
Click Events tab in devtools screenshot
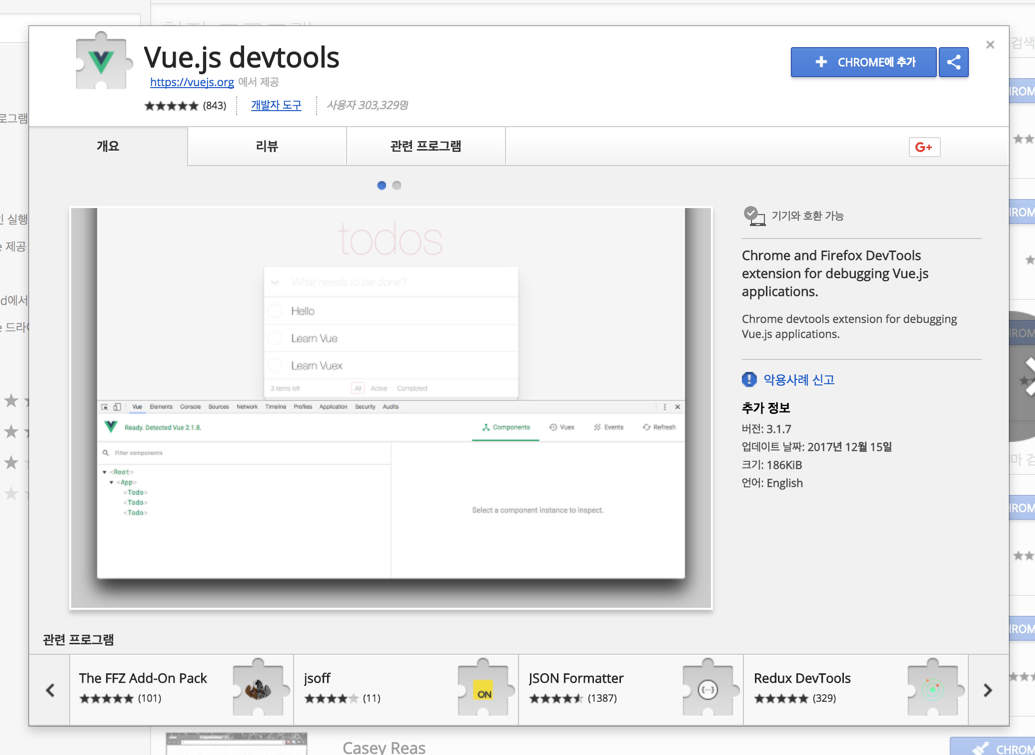[608, 427]
